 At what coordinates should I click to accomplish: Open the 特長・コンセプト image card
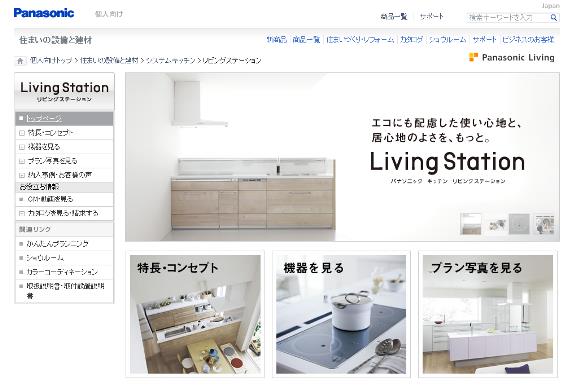tap(195, 314)
